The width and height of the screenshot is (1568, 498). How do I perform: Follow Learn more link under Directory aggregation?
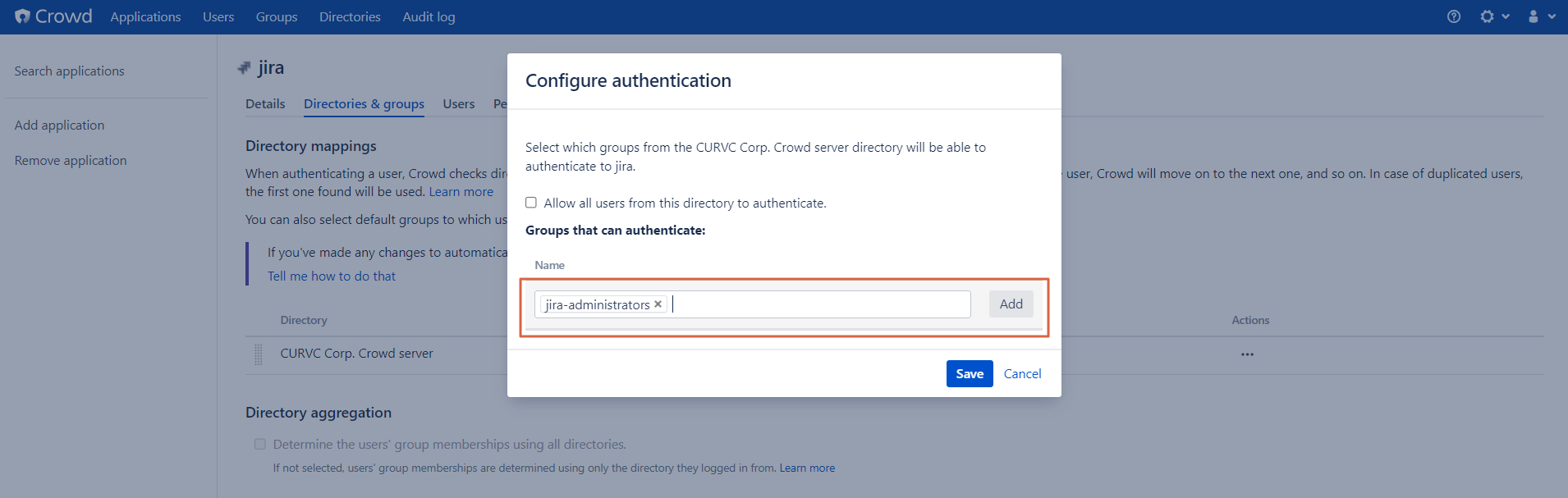point(807,468)
